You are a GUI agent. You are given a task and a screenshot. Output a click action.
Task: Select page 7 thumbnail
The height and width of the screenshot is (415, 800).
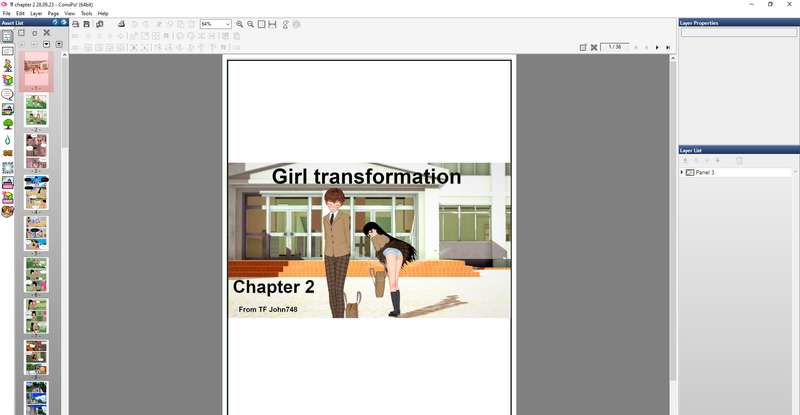(36, 316)
